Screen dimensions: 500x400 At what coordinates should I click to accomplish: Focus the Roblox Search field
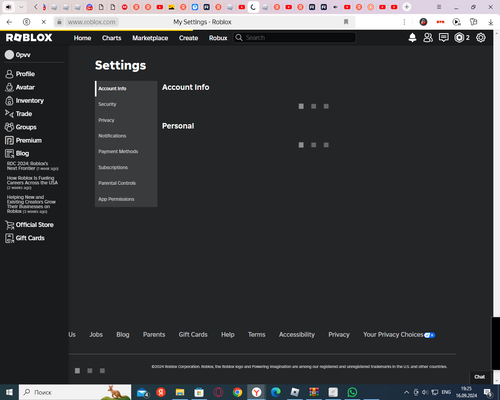[295, 38]
